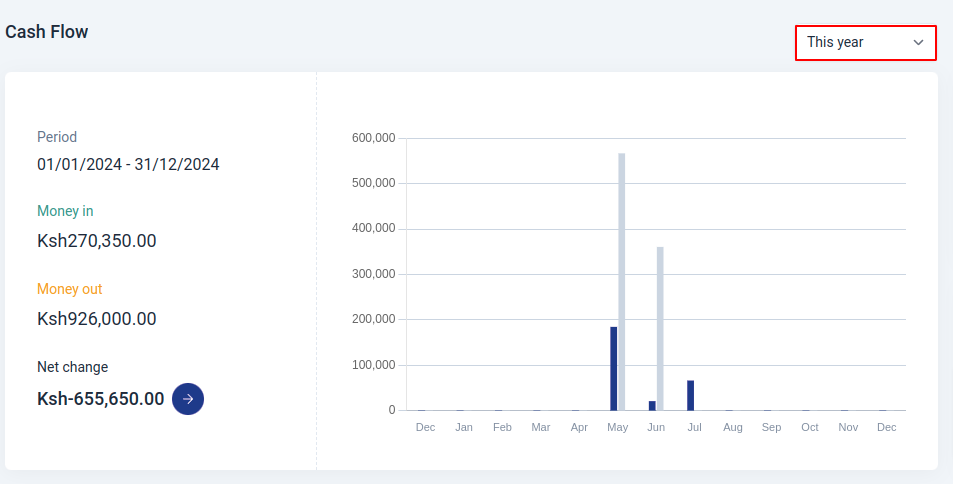Select the small dark blue Jun bar
The image size is (953, 484).
point(652,405)
